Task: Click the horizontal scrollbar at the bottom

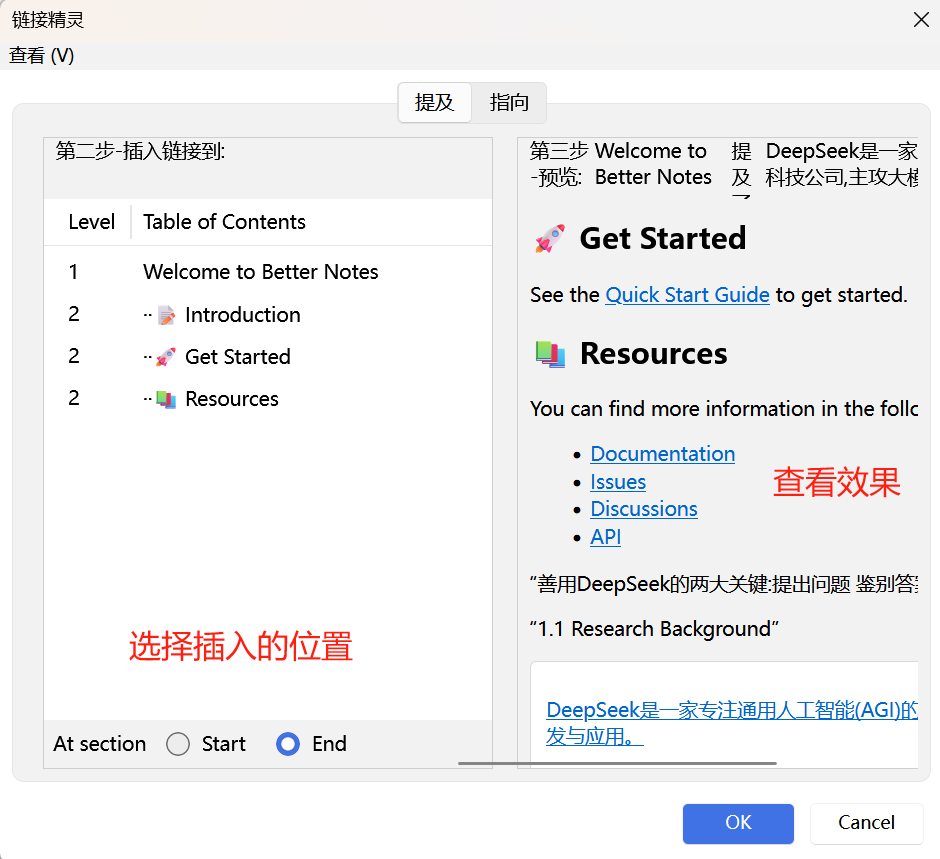Action: click(617, 764)
